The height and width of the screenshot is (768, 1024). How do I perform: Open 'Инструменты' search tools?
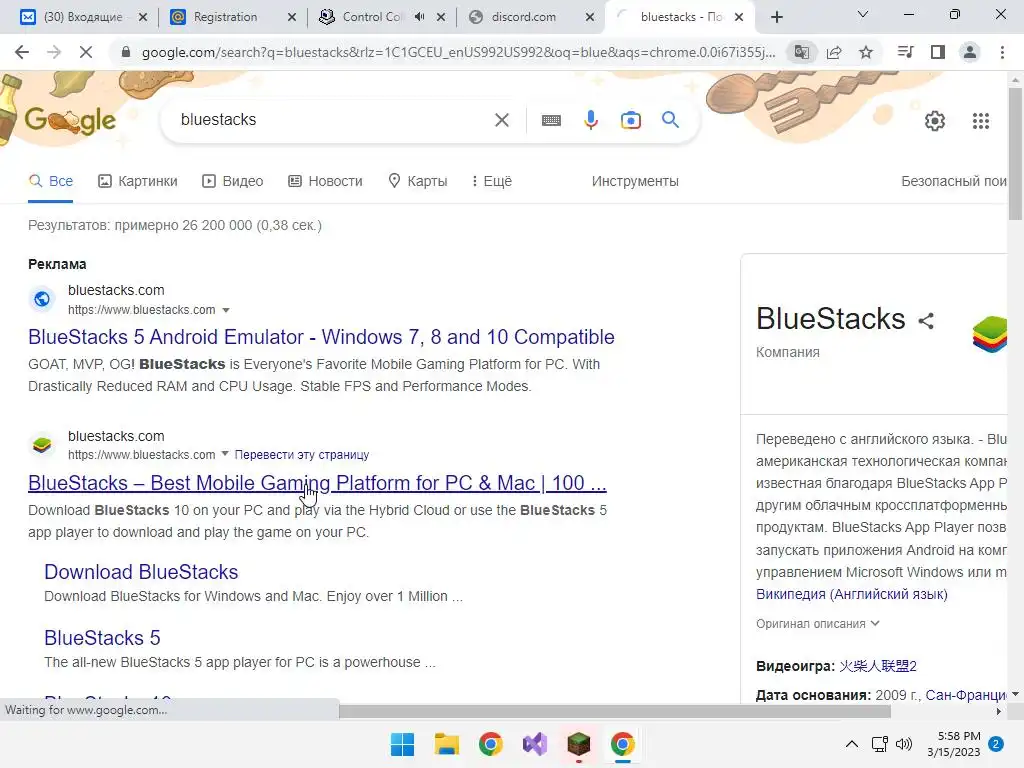pos(635,181)
